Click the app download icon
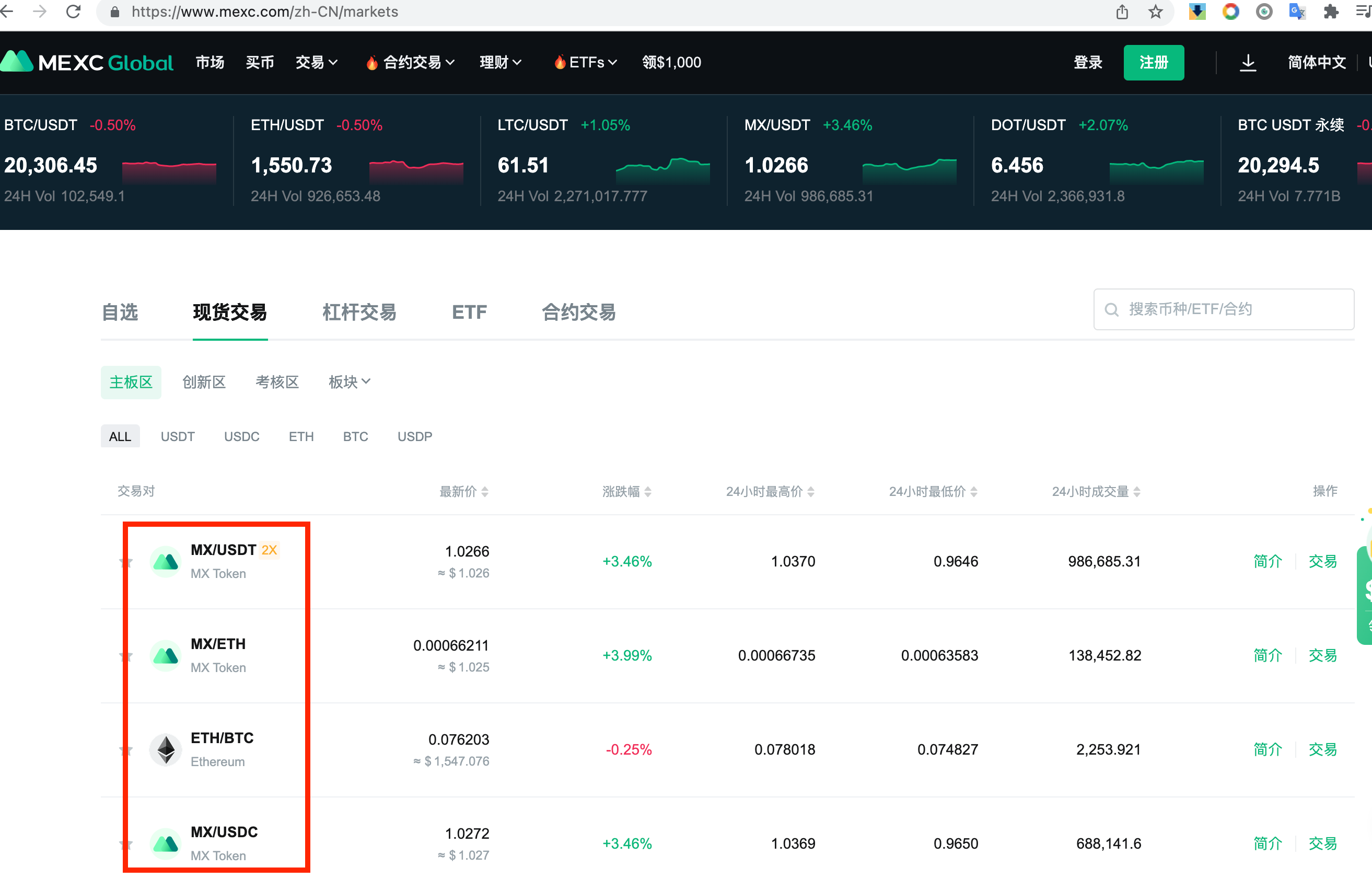The image size is (1372, 879). (x=1248, y=62)
